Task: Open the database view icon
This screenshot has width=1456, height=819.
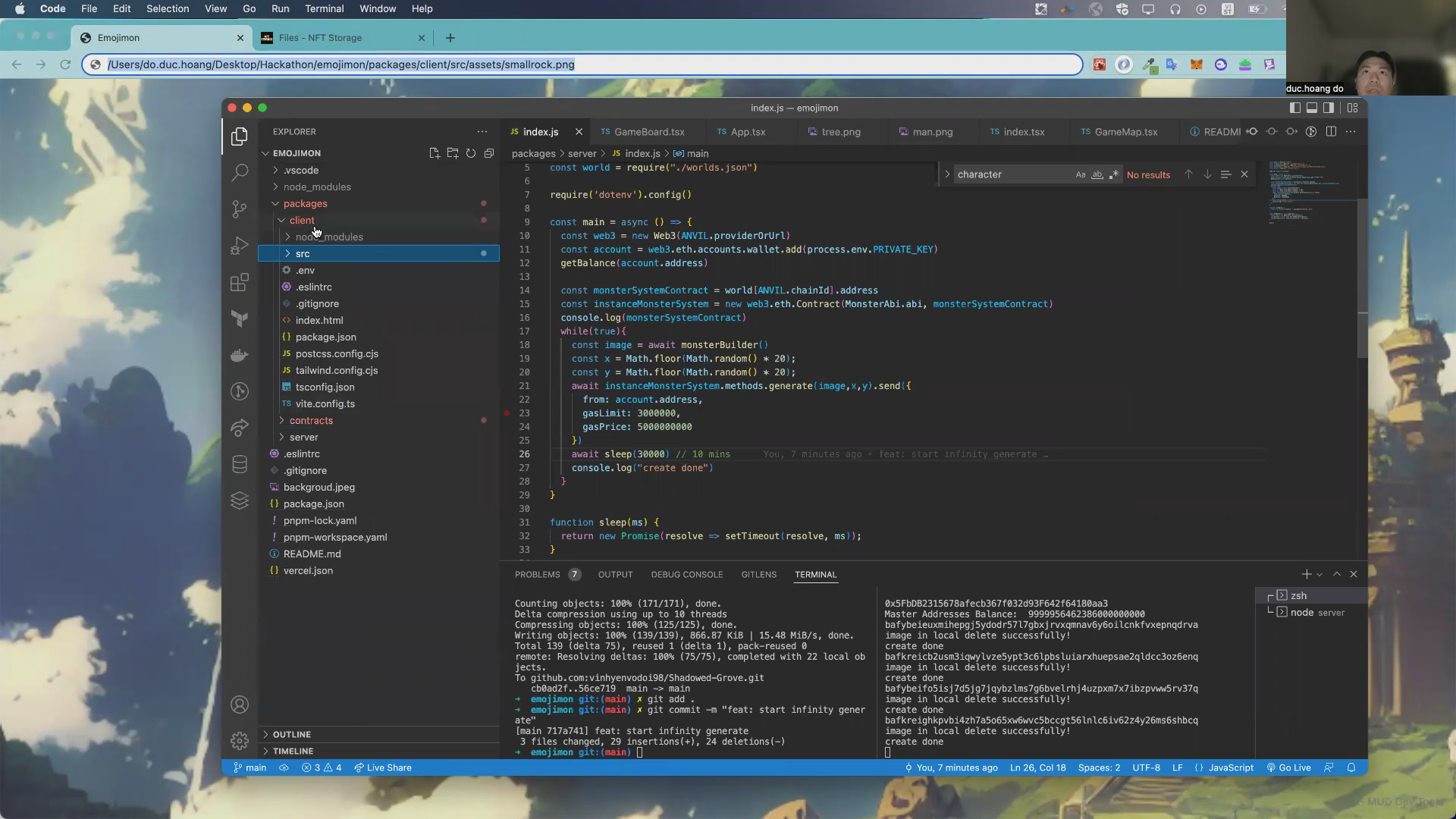Action: tap(240, 464)
